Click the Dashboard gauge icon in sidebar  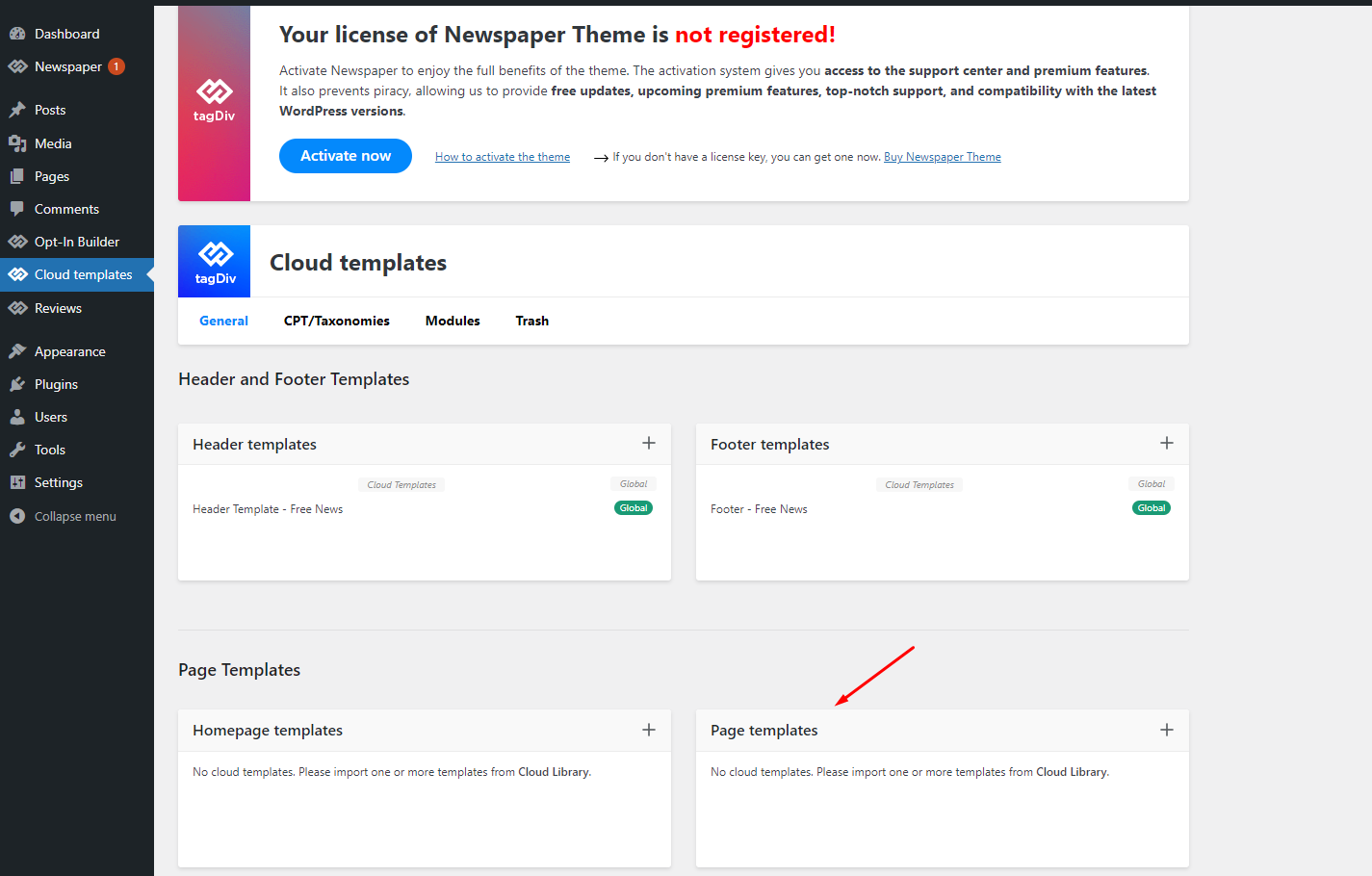[17, 34]
